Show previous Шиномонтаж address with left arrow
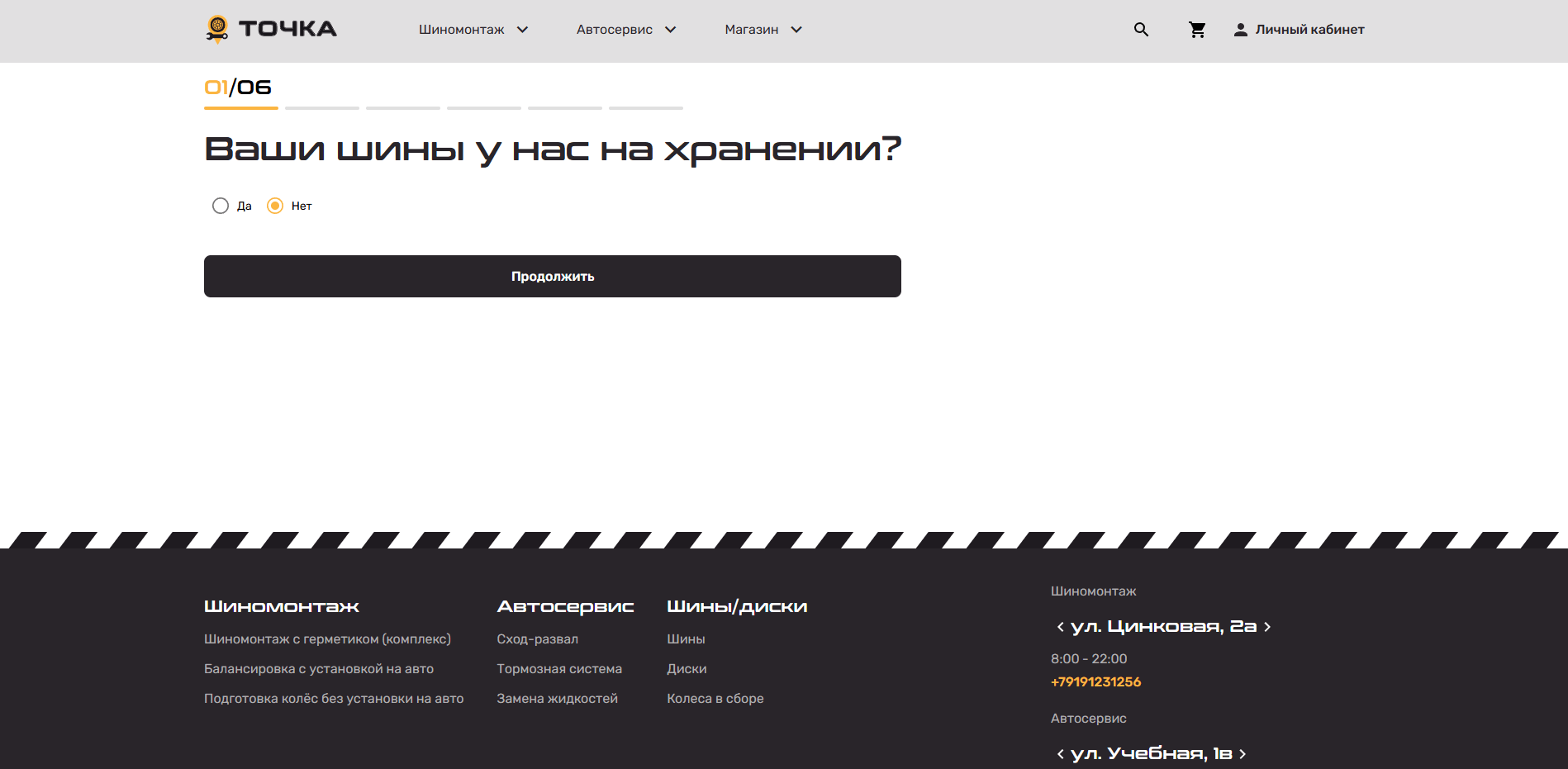Screen dimensions: 1568x769 [1060, 627]
